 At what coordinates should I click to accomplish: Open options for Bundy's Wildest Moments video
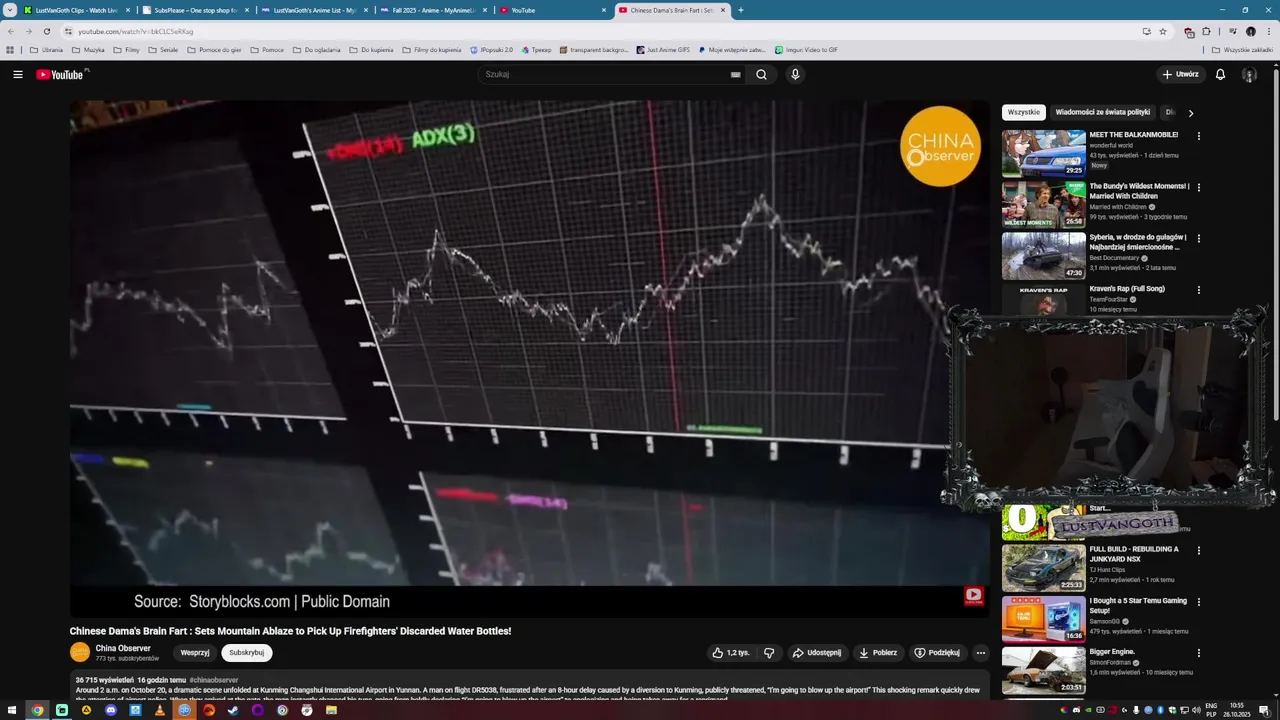pos(1199,187)
